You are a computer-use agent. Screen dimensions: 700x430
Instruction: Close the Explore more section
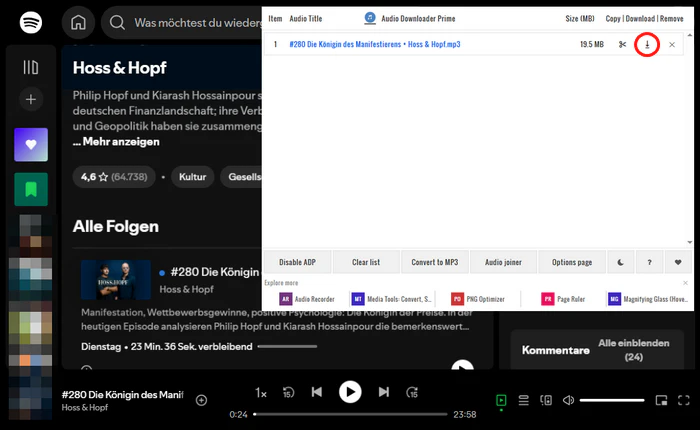click(685, 283)
